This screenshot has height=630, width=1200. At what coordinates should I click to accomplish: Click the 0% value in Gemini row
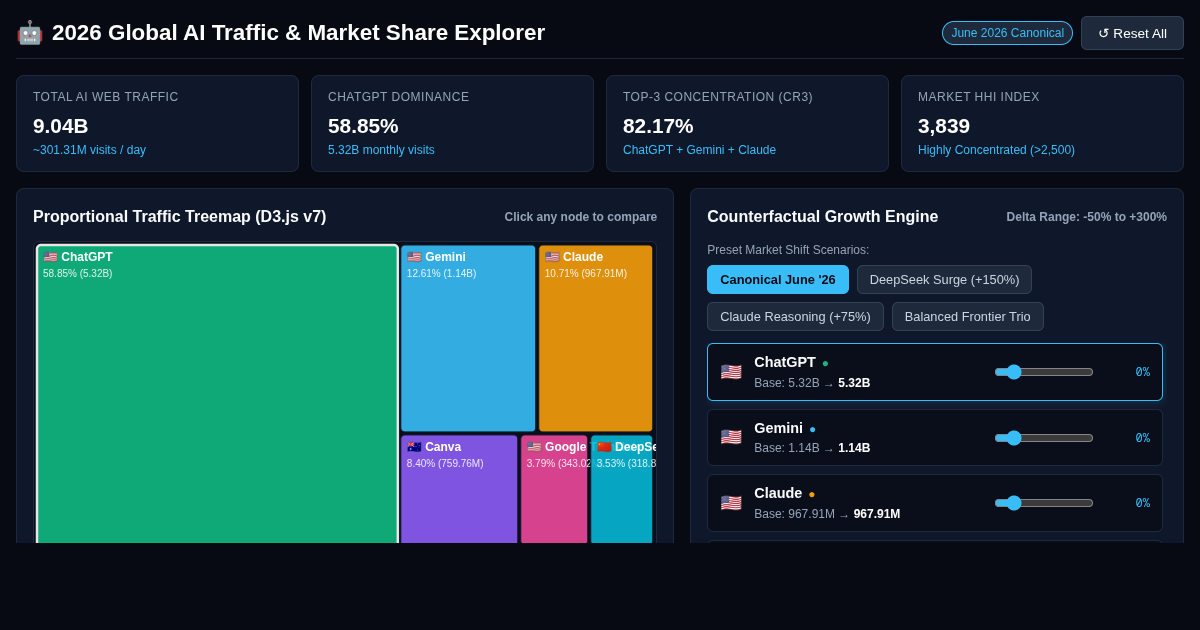[1142, 438]
